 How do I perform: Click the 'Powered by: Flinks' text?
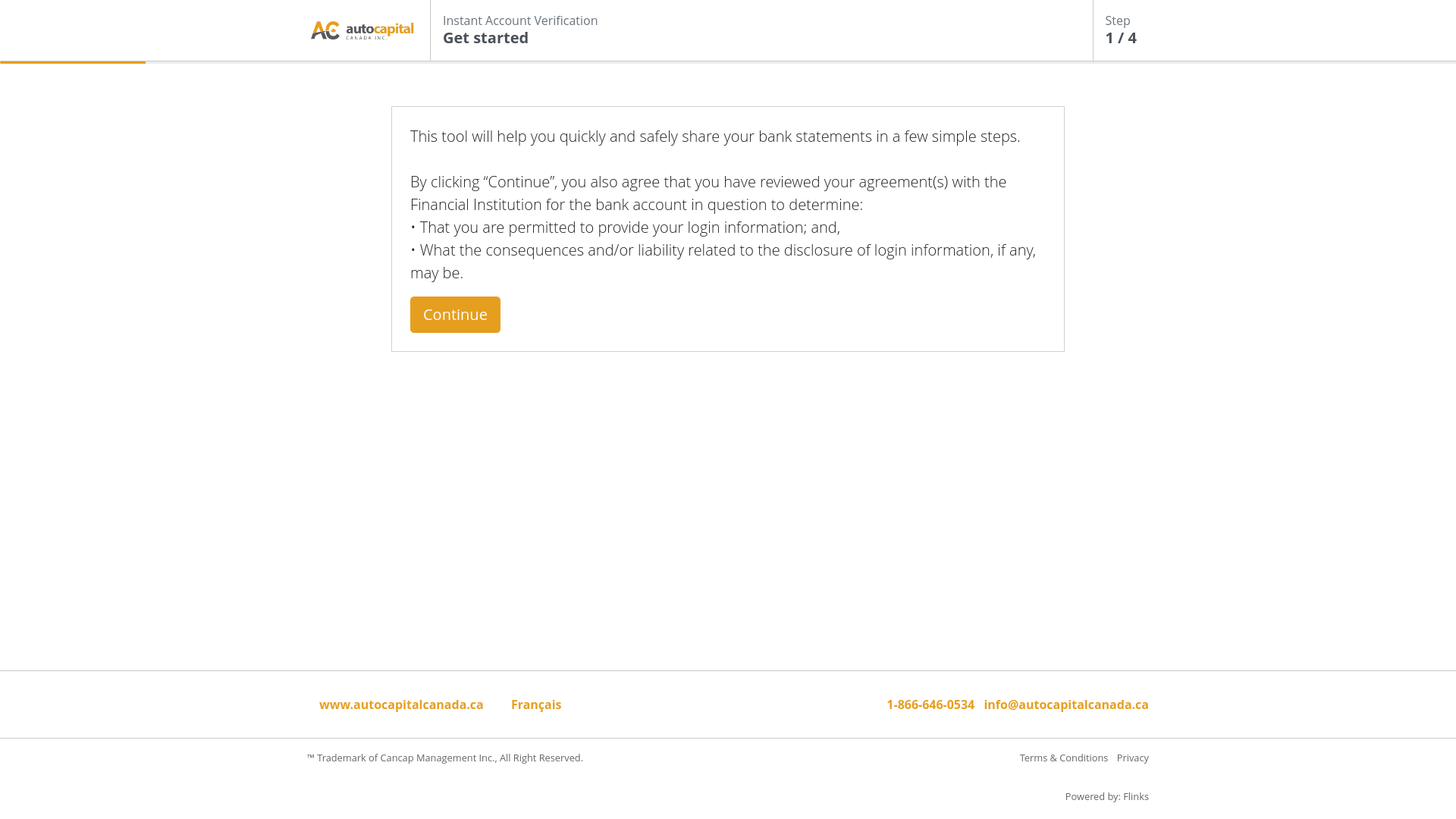point(1106,796)
